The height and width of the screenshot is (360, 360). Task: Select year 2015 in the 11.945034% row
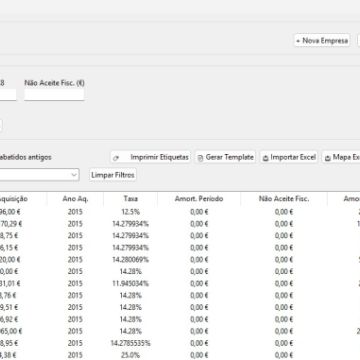click(x=75, y=283)
